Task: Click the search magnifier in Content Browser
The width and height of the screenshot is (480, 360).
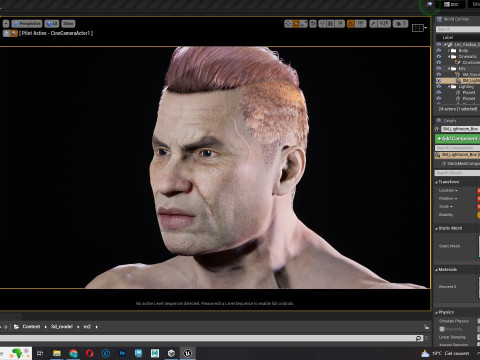Action: 419,338
